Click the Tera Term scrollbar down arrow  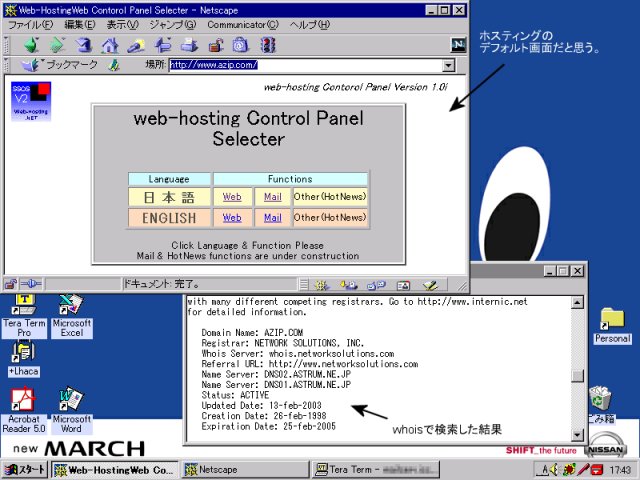point(577,435)
